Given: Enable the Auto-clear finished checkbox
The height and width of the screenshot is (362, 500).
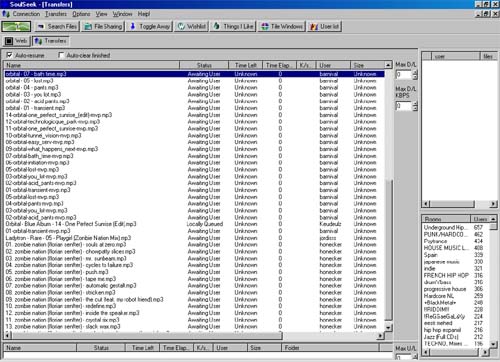Looking at the screenshot, I should pos(61,55).
